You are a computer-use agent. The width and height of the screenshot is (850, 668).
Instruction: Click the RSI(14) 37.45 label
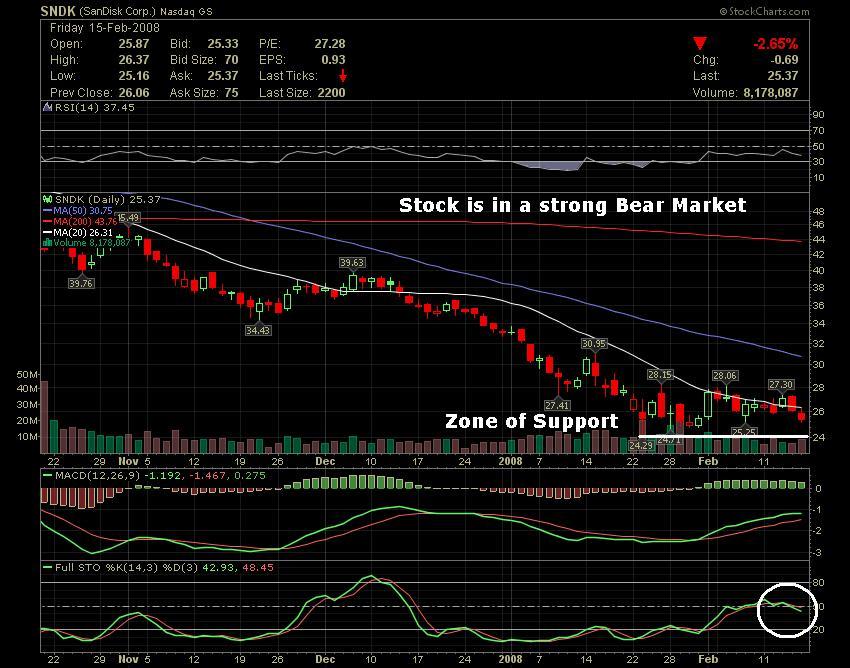94,107
